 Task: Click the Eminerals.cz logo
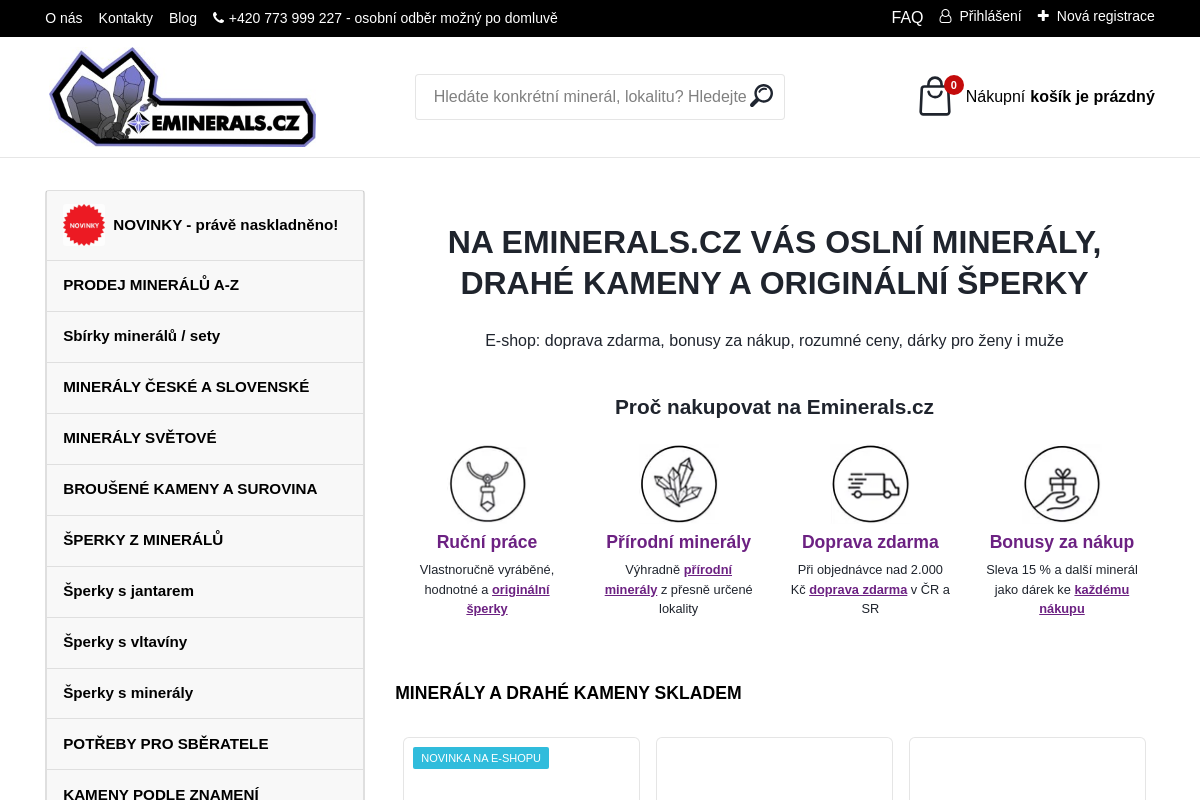(x=183, y=97)
